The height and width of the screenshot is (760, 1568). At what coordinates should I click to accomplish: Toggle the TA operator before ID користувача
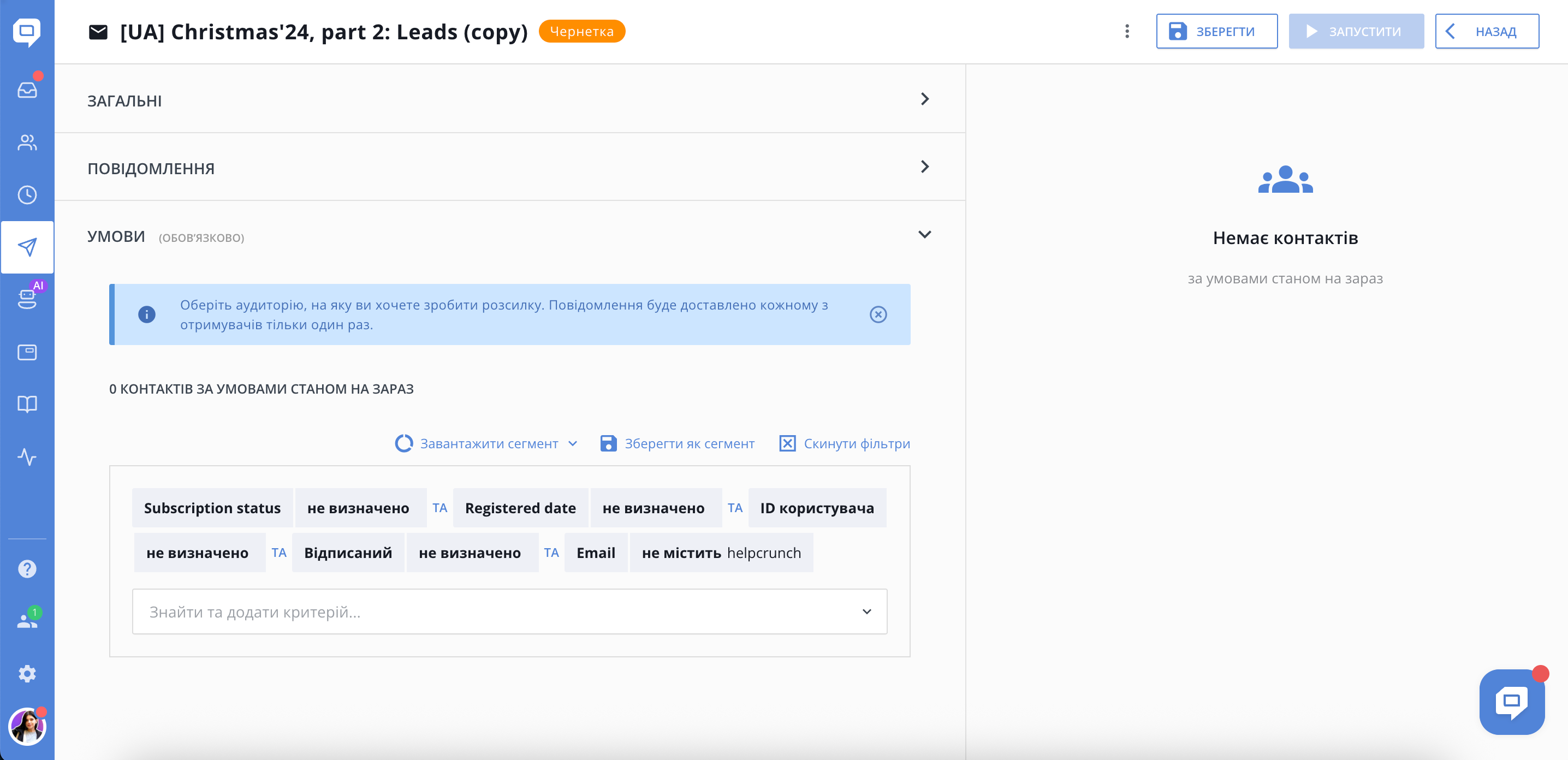(x=735, y=508)
